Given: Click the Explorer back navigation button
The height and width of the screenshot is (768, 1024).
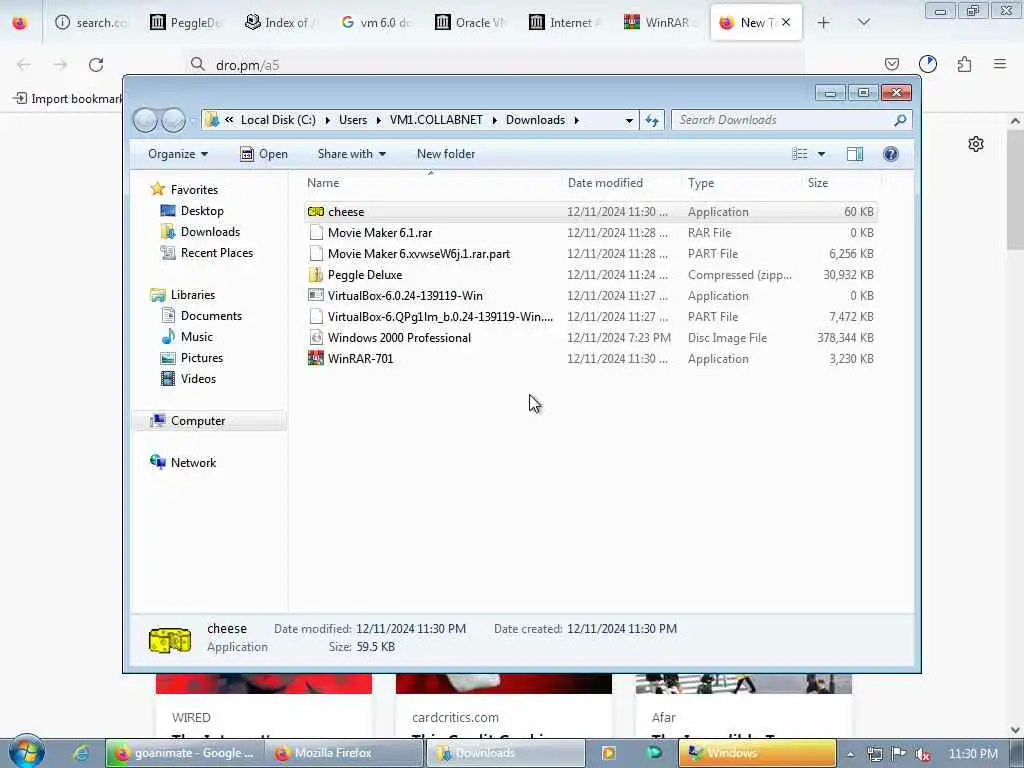Looking at the screenshot, I should (145, 120).
